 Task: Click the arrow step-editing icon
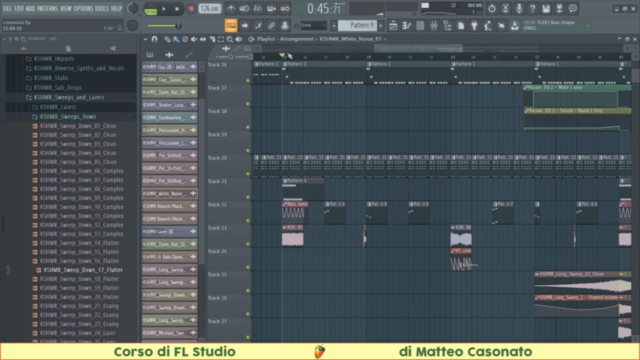(x=244, y=26)
